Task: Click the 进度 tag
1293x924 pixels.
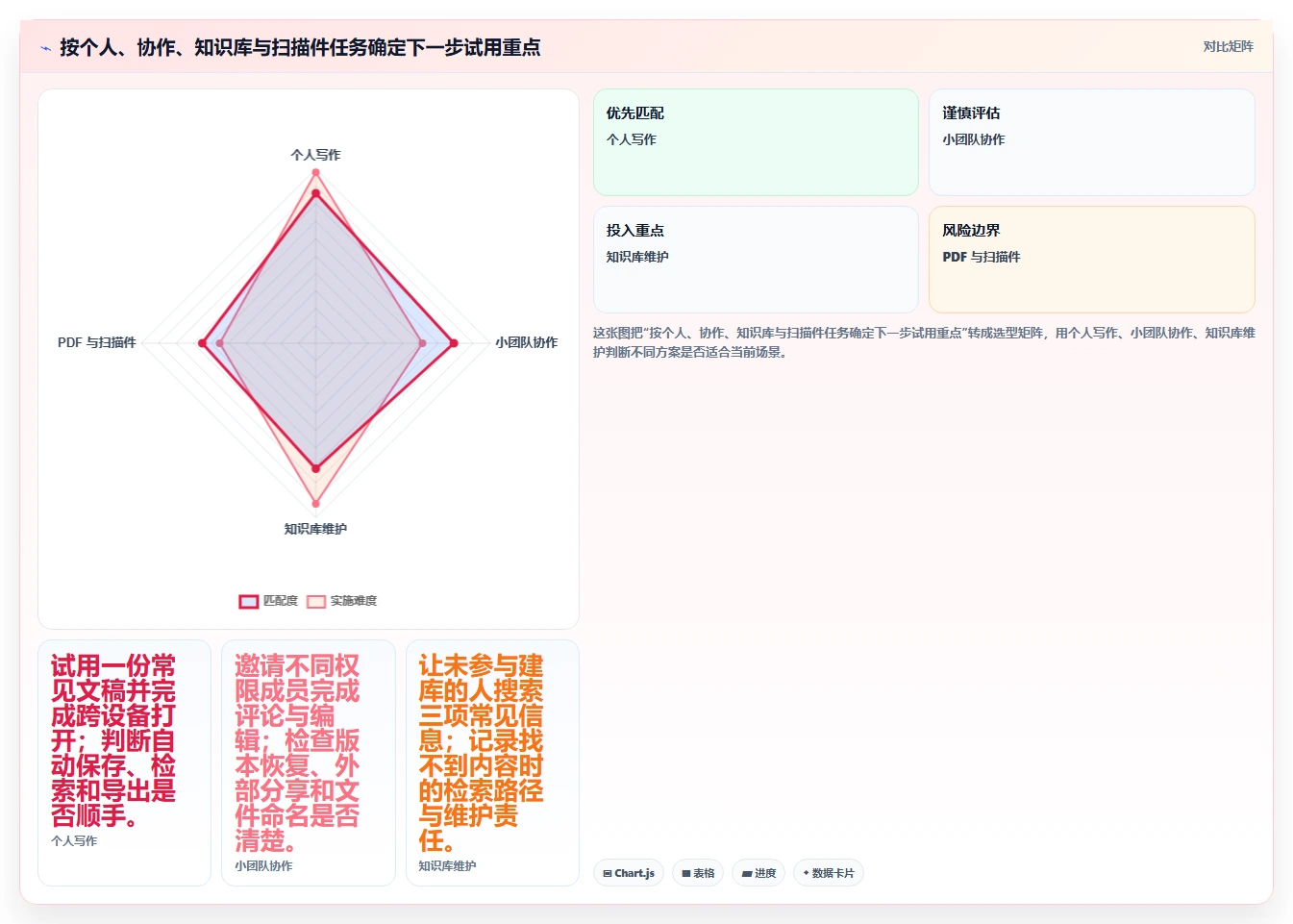Action: 758,873
